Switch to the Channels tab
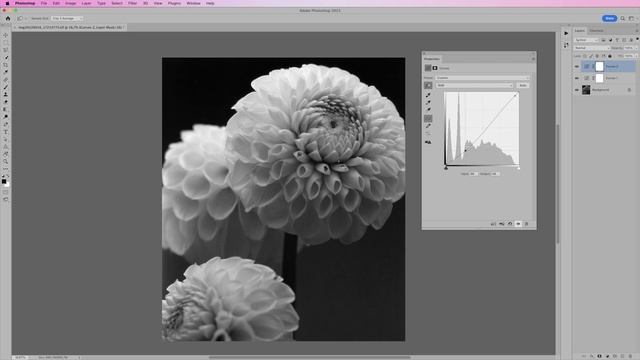Viewport: 640px width, 360px height. point(596,31)
